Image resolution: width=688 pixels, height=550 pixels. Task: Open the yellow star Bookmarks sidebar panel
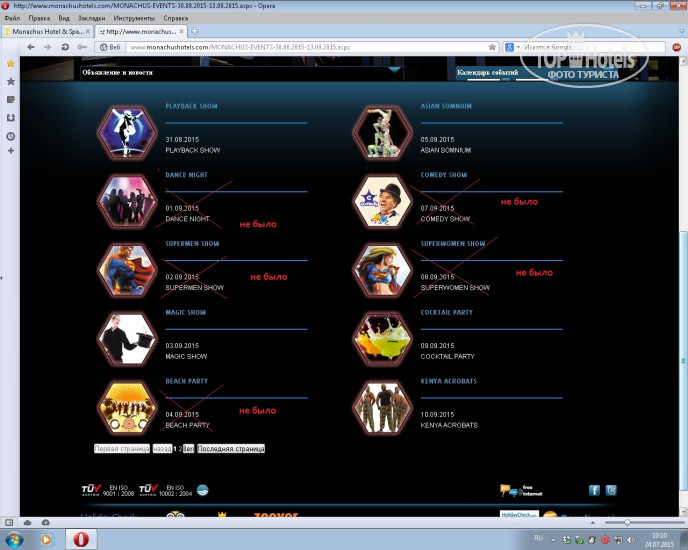[11, 64]
